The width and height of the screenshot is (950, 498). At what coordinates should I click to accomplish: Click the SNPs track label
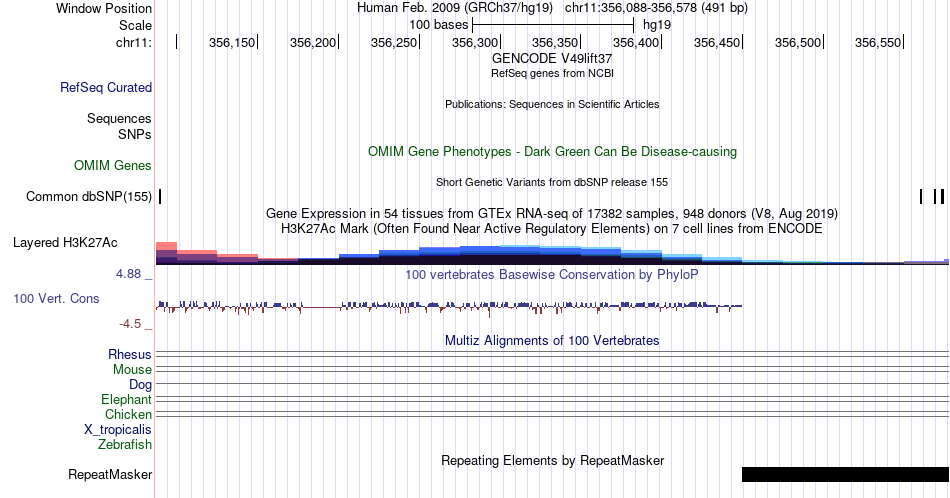point(135,134)
